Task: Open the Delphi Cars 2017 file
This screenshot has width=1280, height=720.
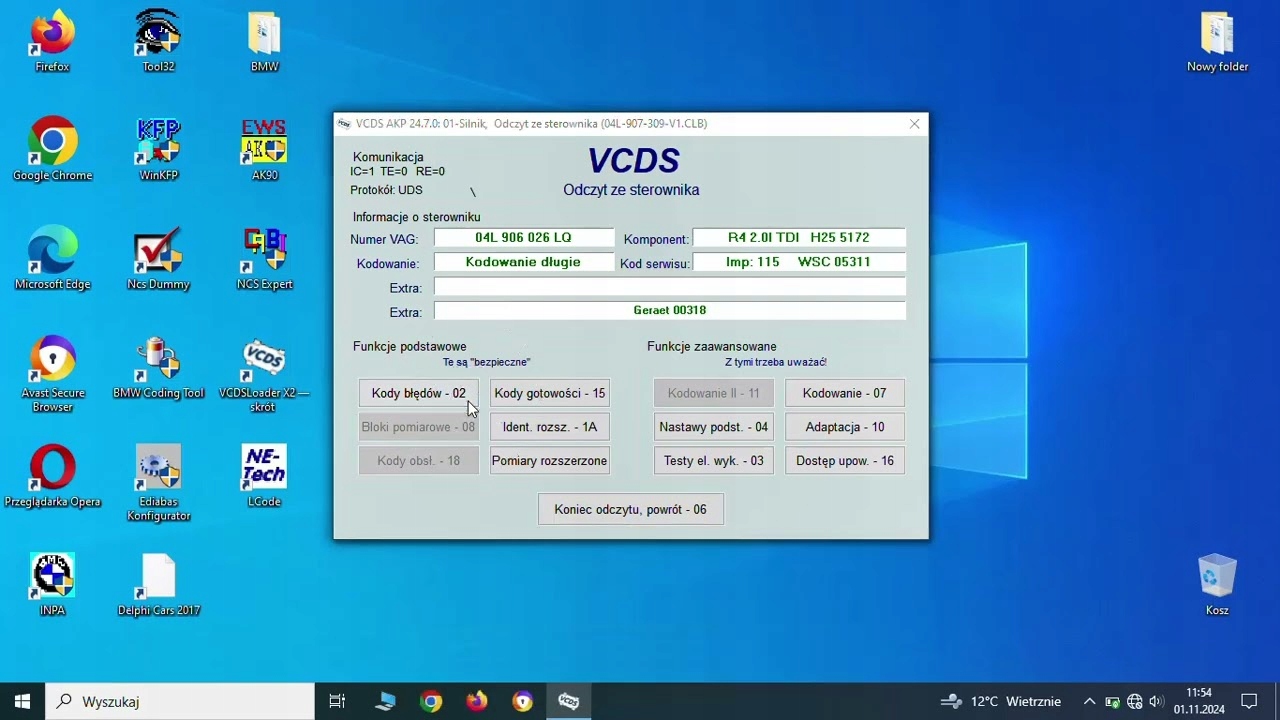Action: [158, 577]
